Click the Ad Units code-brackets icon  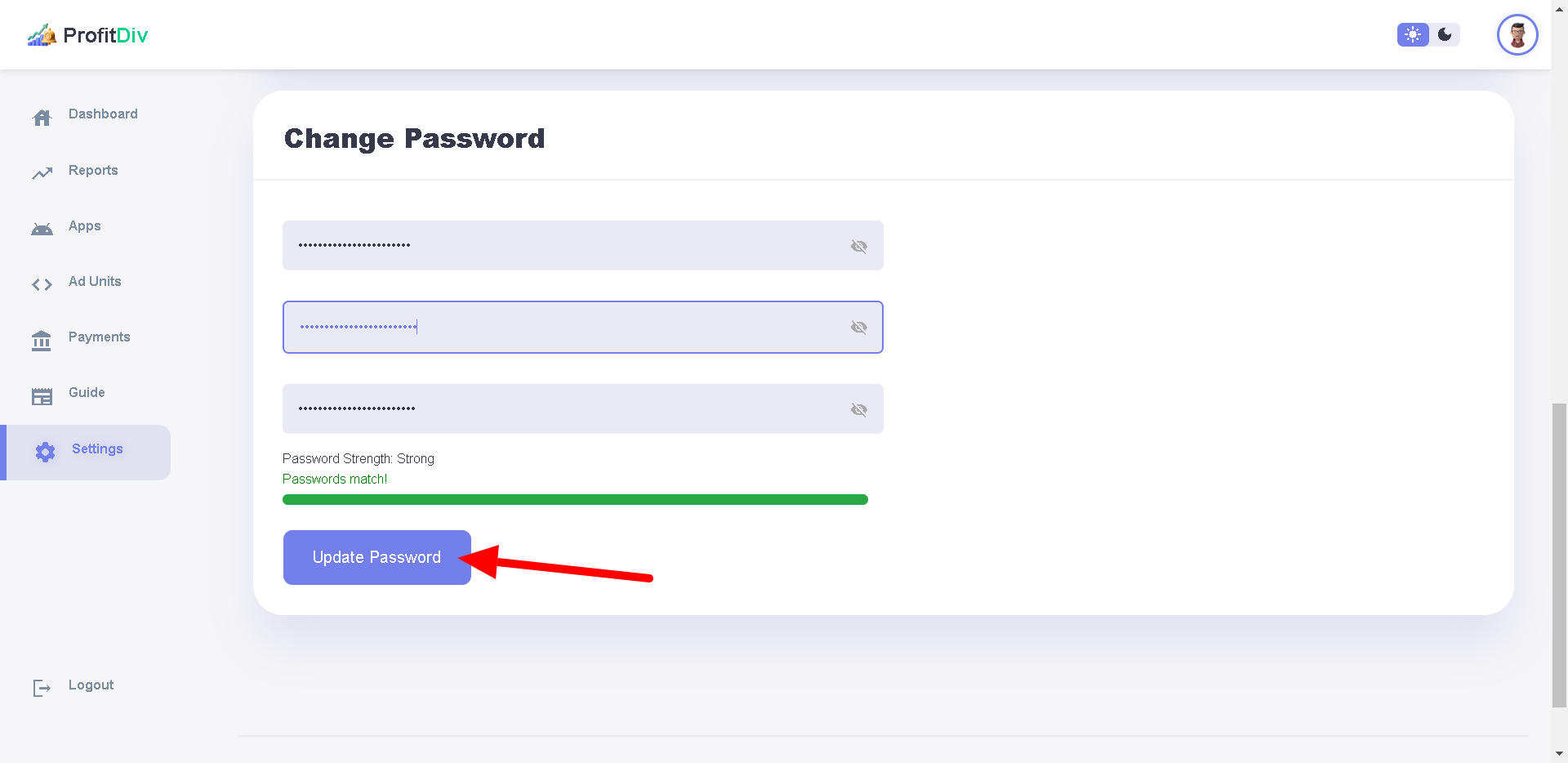tap(42, 284)
